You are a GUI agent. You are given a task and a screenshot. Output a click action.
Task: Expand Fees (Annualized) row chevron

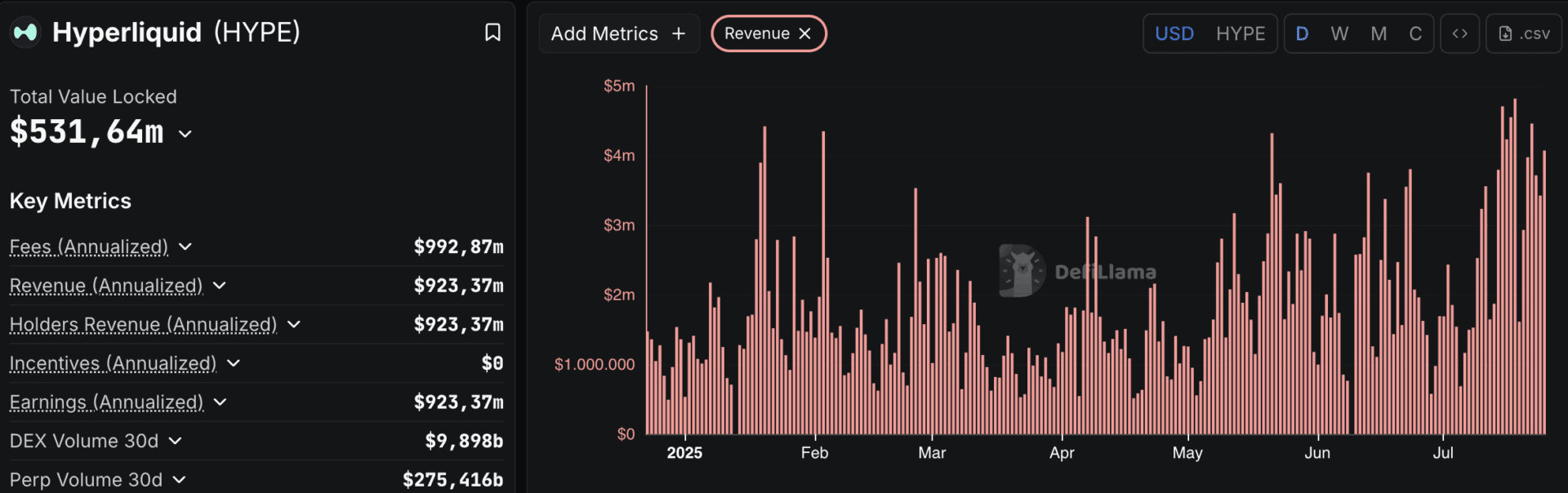pos(185,246)
